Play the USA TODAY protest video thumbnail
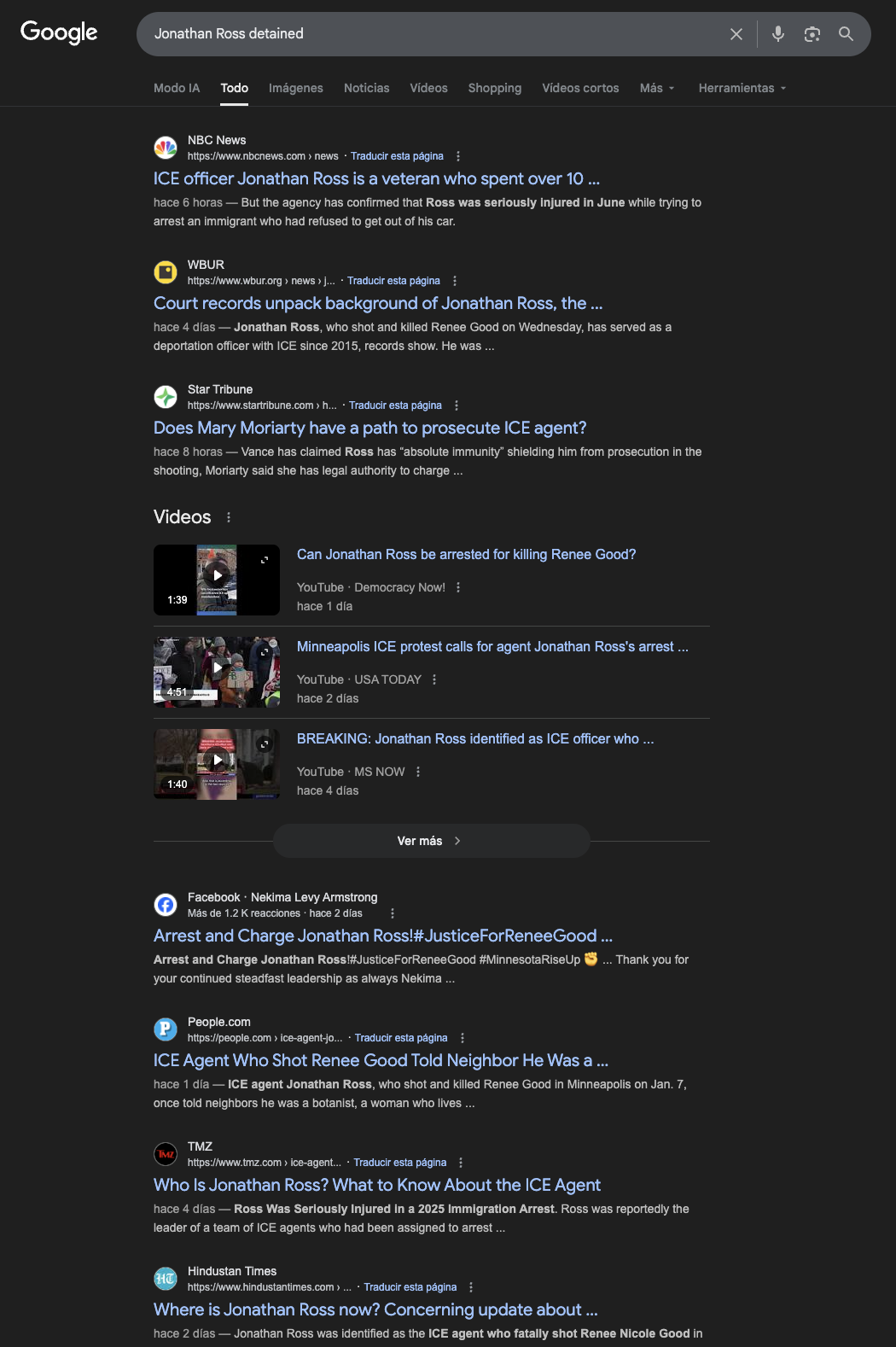This screenshot has width=896, height=1347. tap(217, 672)
